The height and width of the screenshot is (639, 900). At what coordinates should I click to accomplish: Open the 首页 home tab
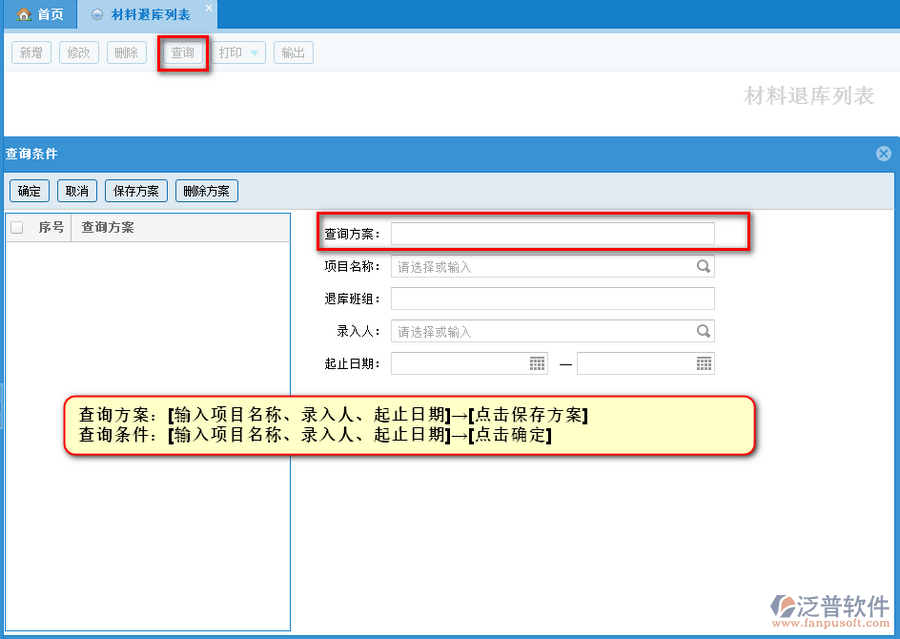click(40, 14)
